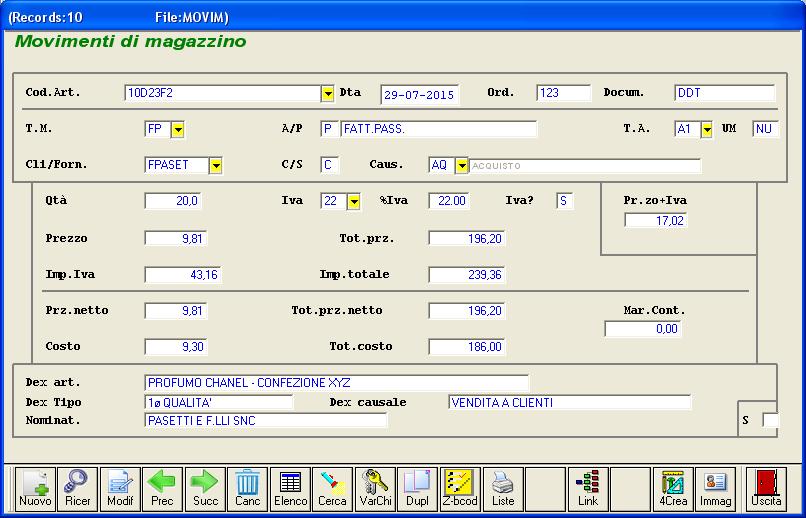
Task: Click the Tot.prz. field showing 196,20
Action: pyautogui.click(x=467, y=238)
